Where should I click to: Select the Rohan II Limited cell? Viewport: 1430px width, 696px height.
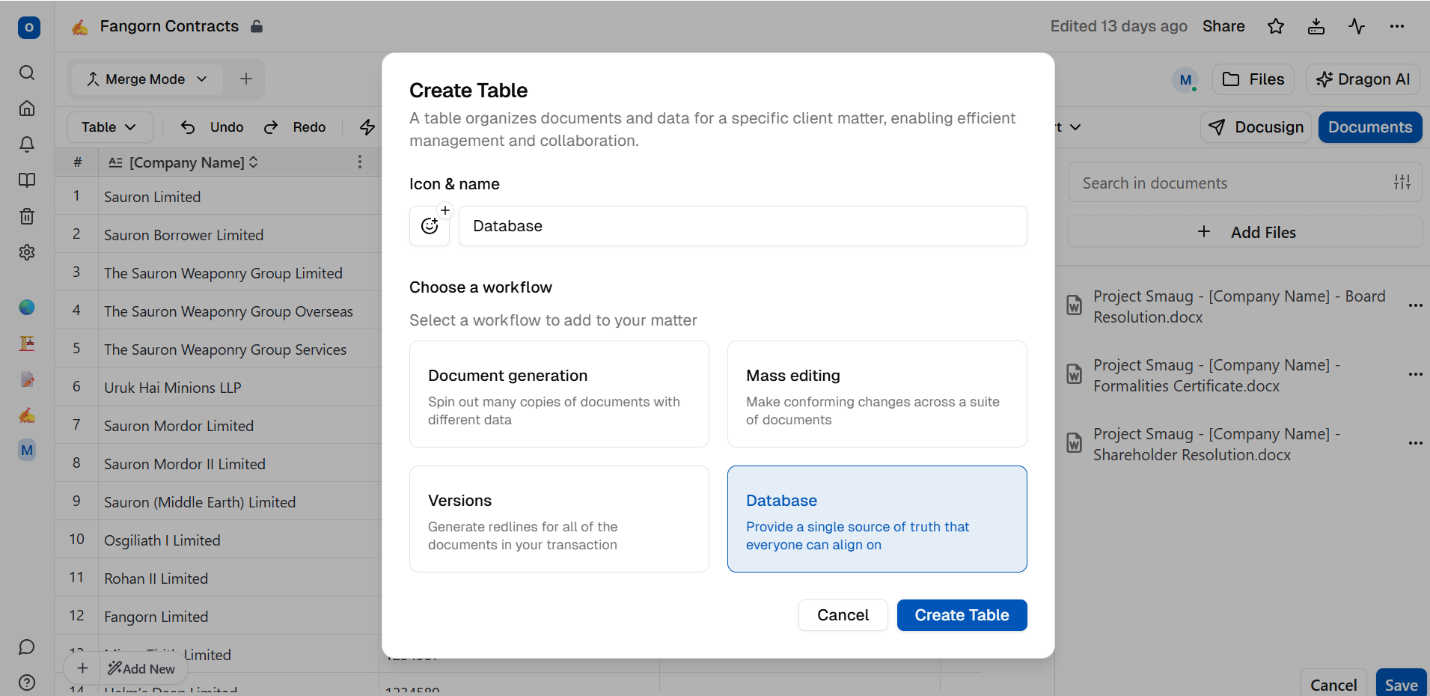pyautogui.click(x=239, y=578)
